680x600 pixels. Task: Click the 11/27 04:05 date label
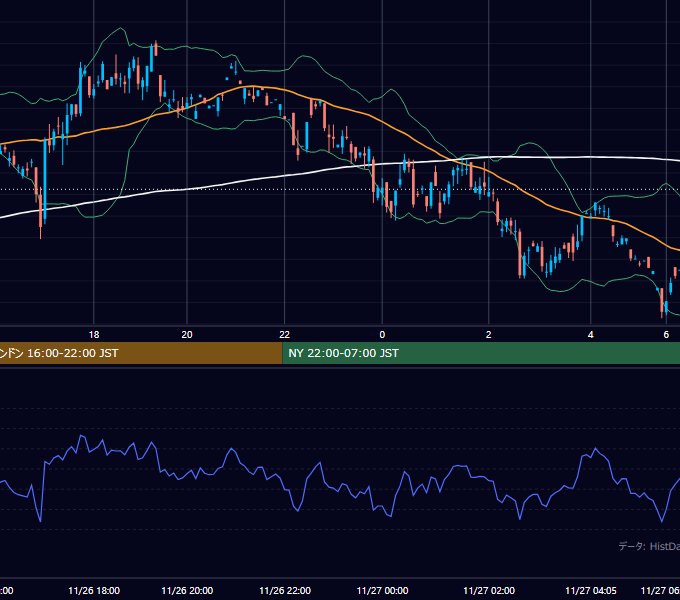click(591, 590)
